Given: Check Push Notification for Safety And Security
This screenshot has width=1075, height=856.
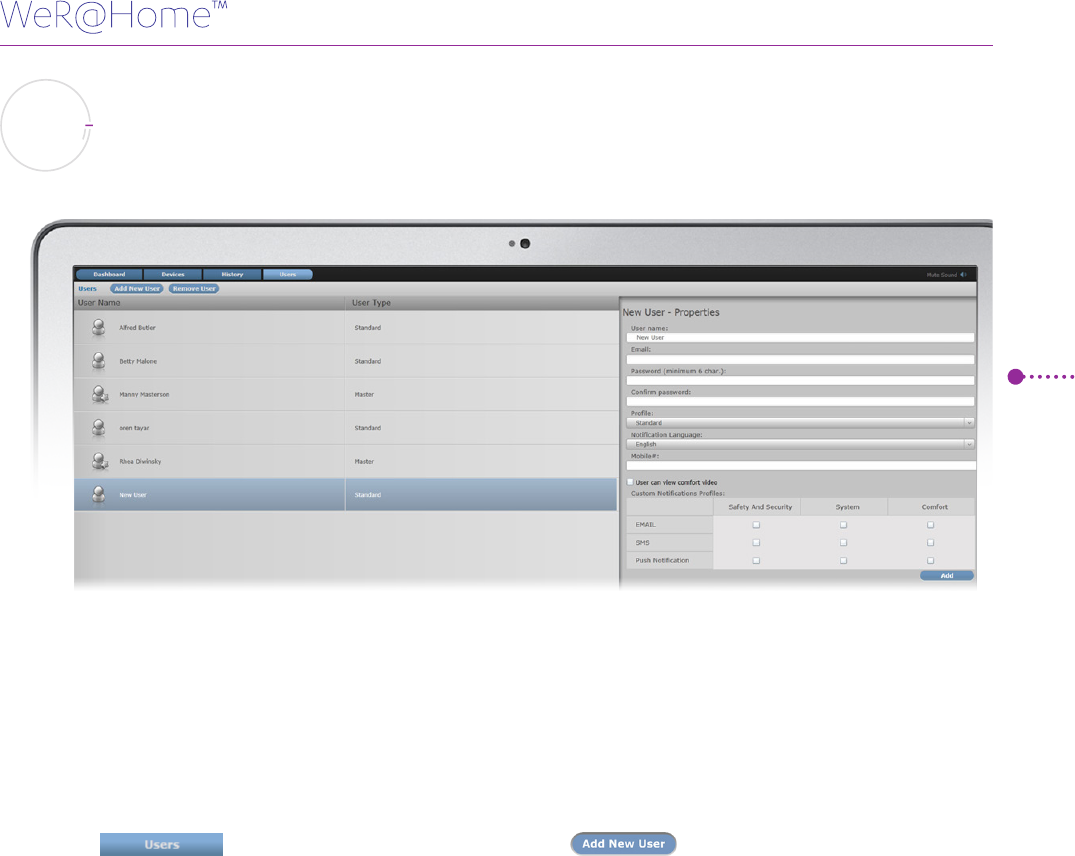Looking at the screenshot, I should pyautogui.click(x=756, y=561).
